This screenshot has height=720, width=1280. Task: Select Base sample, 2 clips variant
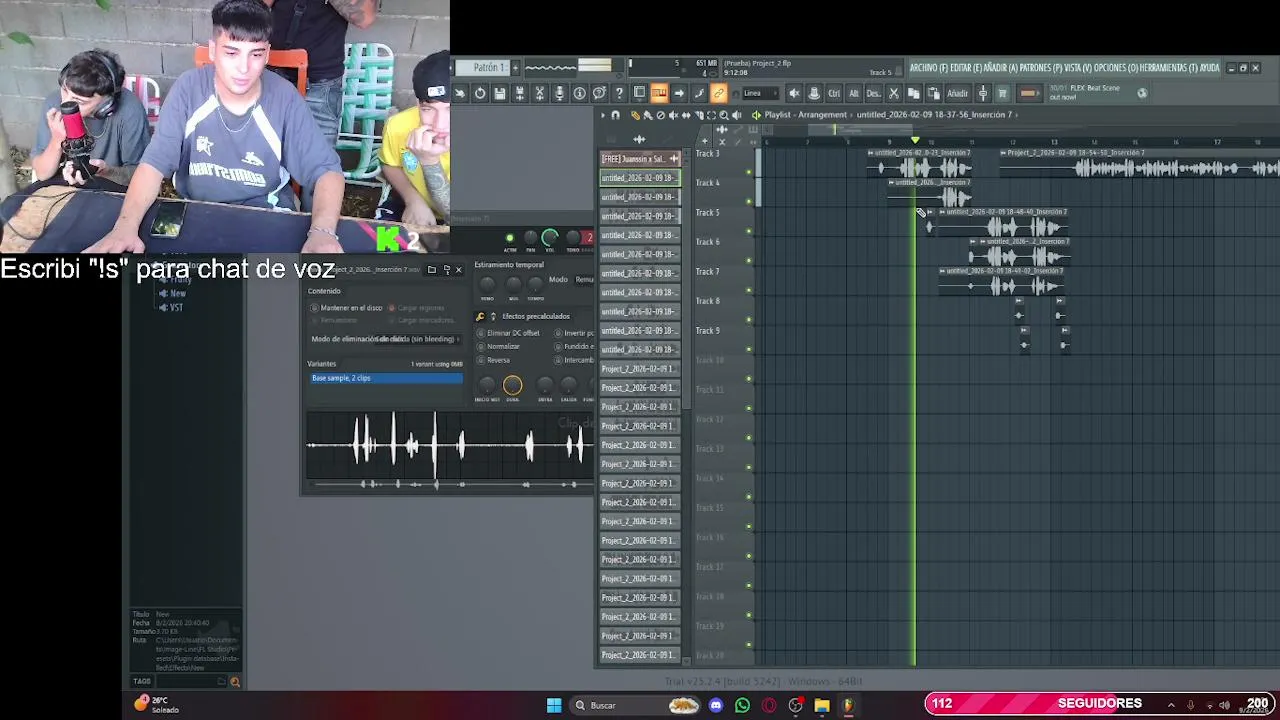[386, 378]
